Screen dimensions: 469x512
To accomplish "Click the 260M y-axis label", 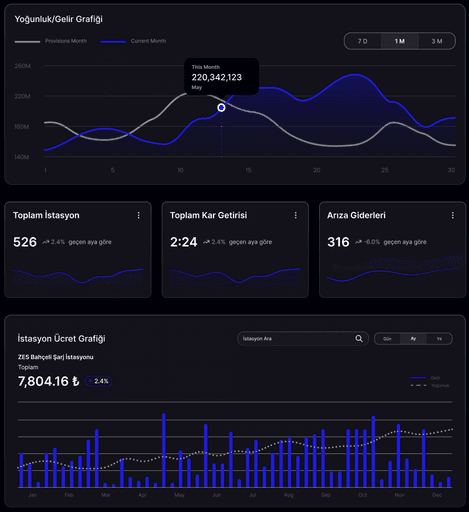I will click(23, 66).
